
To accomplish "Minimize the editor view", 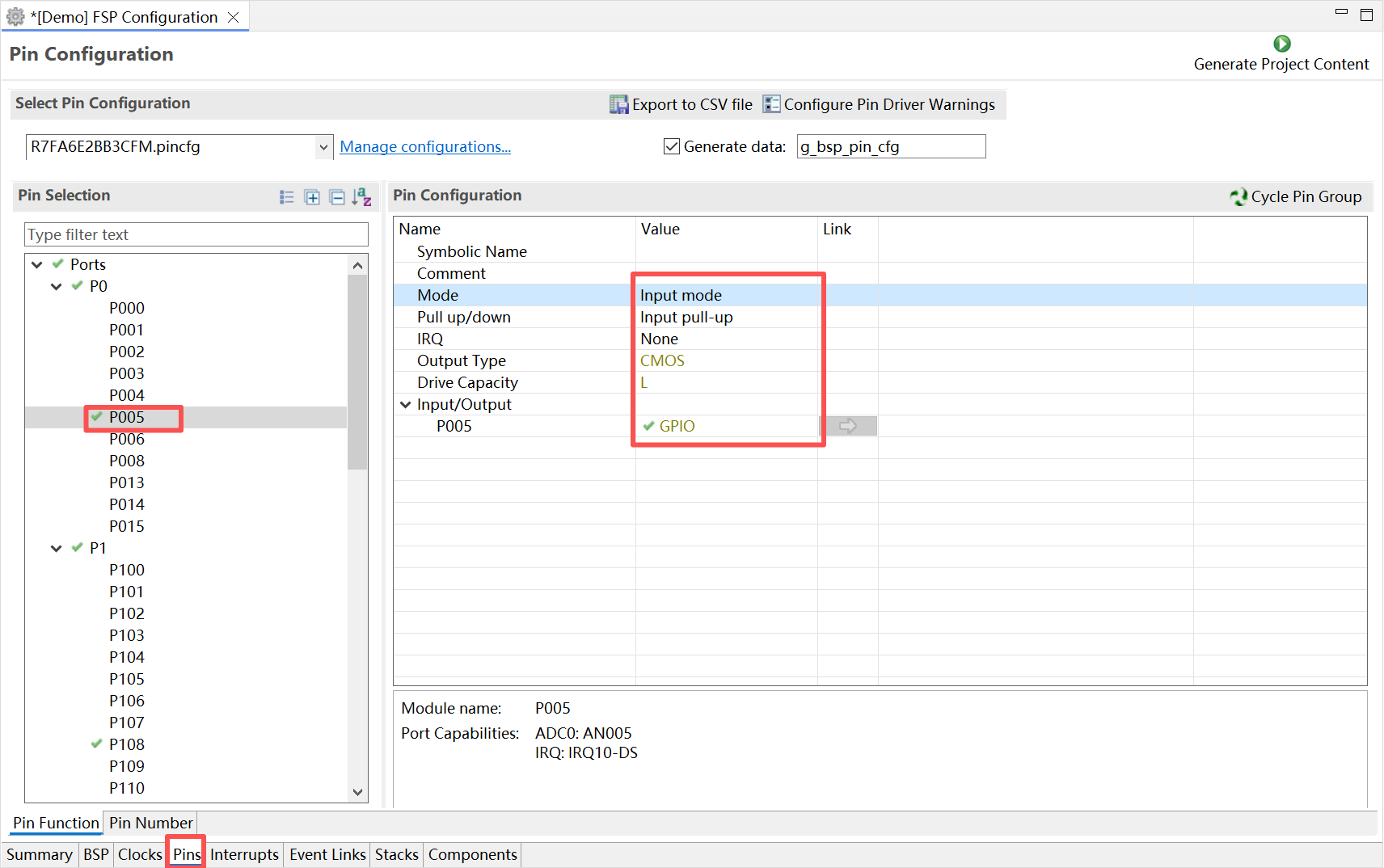I will pos(1342,13).
